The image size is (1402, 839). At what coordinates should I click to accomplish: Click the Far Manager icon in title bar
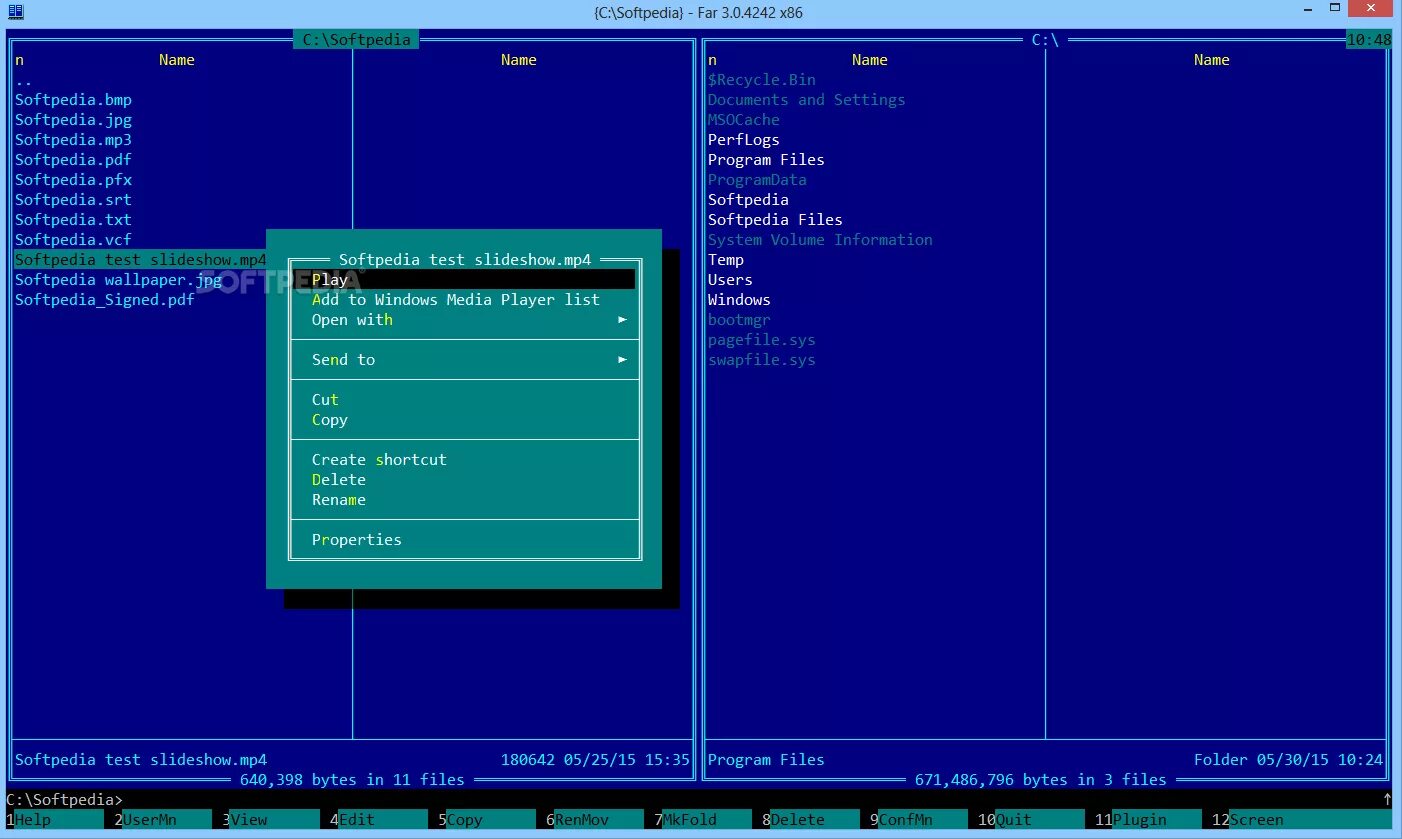pos(15,12)
